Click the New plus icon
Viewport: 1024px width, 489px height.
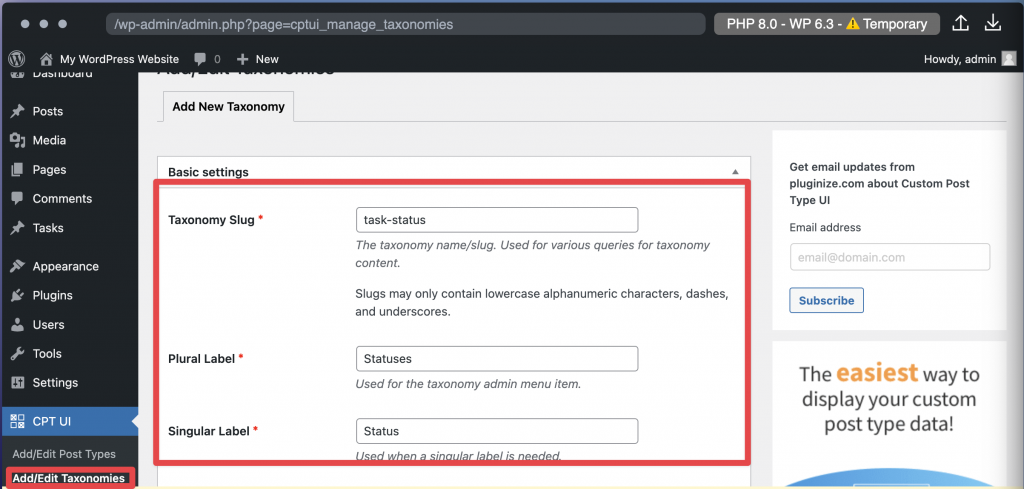click(x=242, y=59)
